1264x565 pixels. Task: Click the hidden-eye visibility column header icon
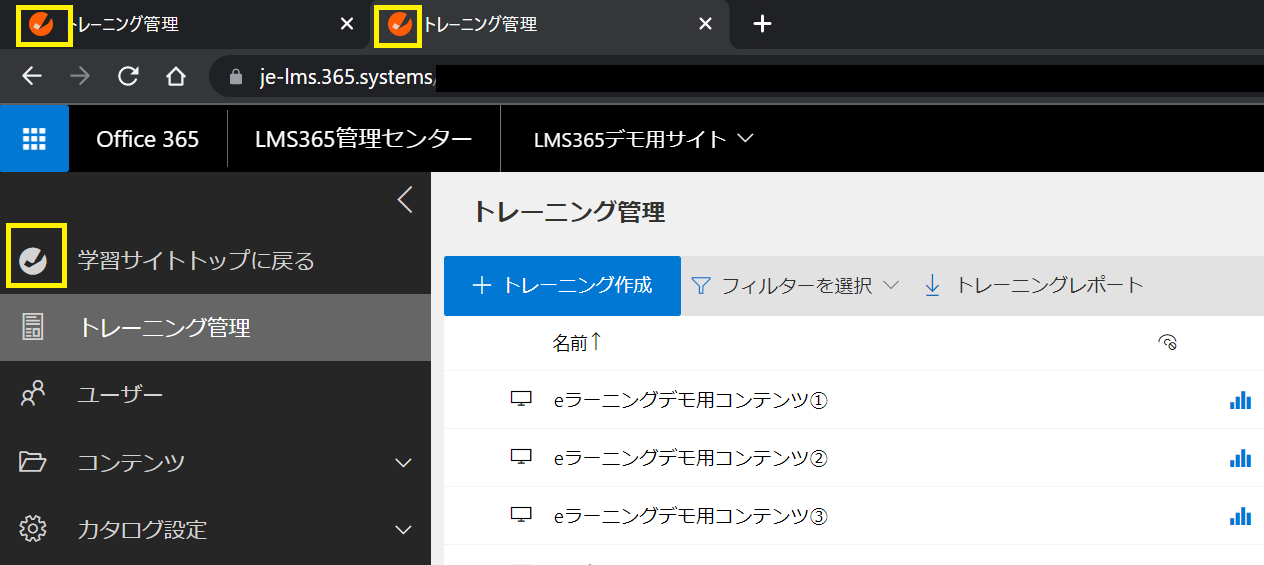pyautogui.click(x=1167, y=343)
